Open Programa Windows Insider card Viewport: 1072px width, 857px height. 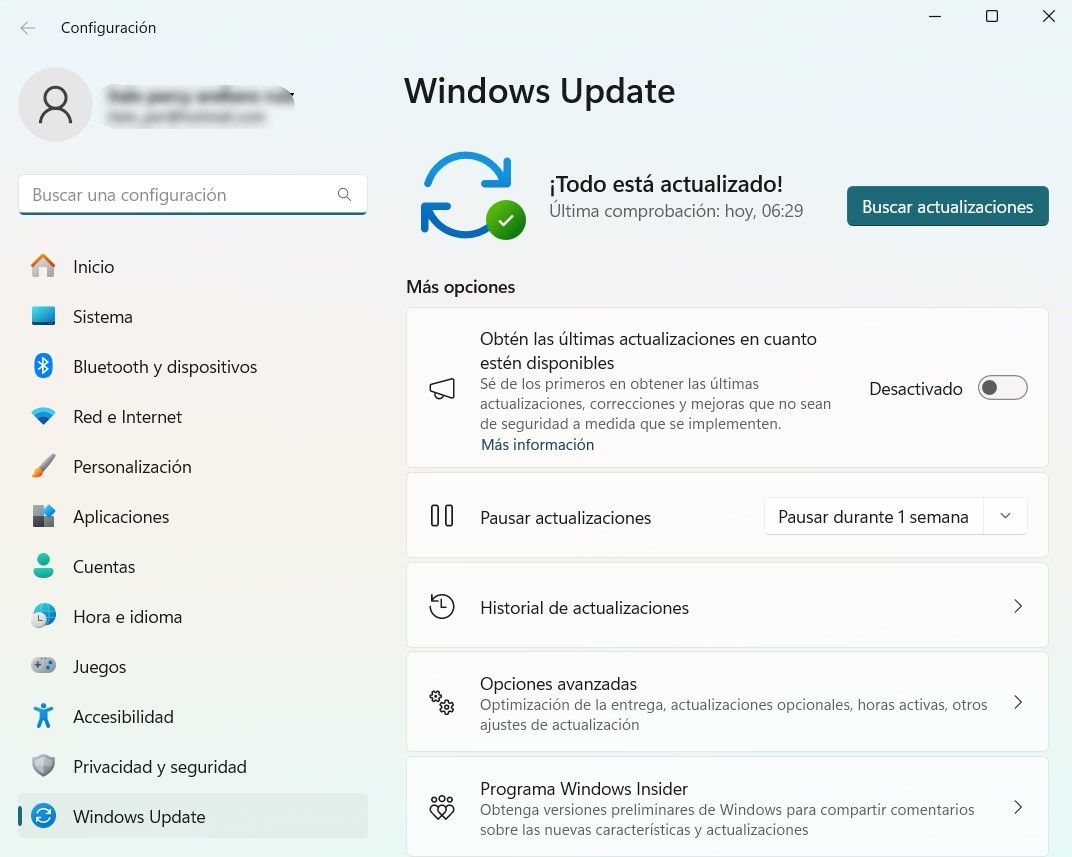coord(727,807)
